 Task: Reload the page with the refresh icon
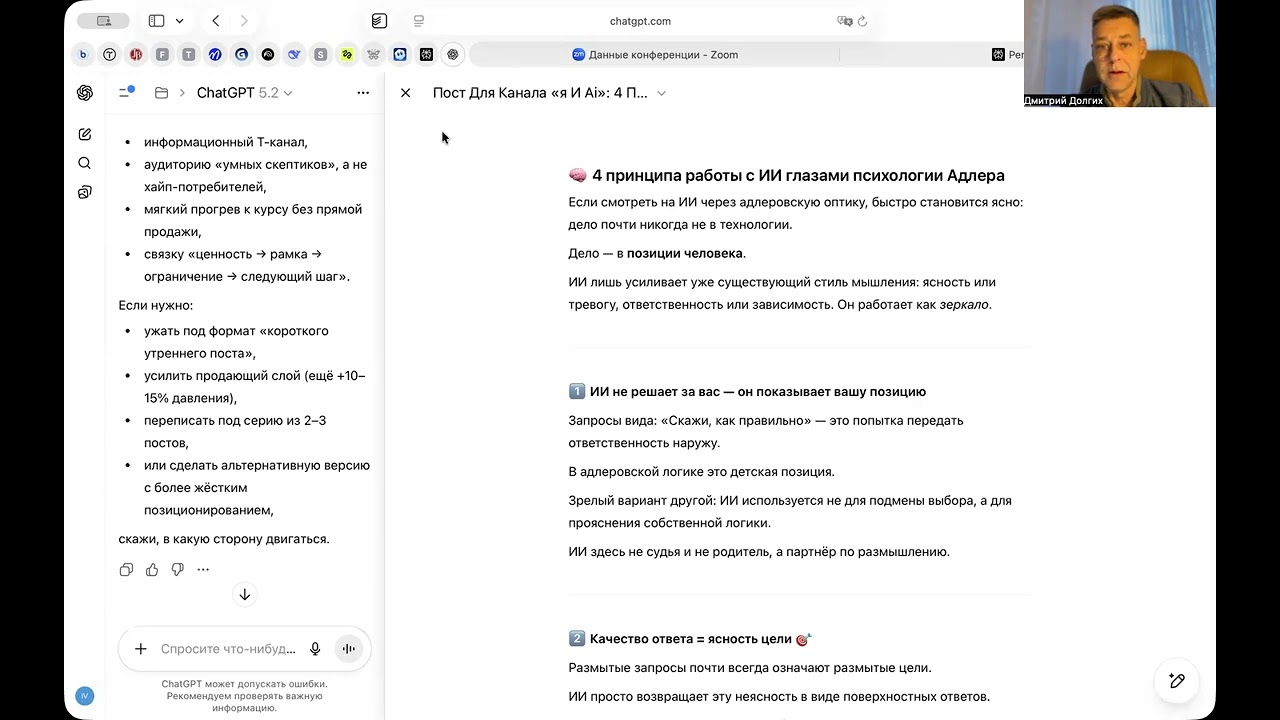pos(862,21)
